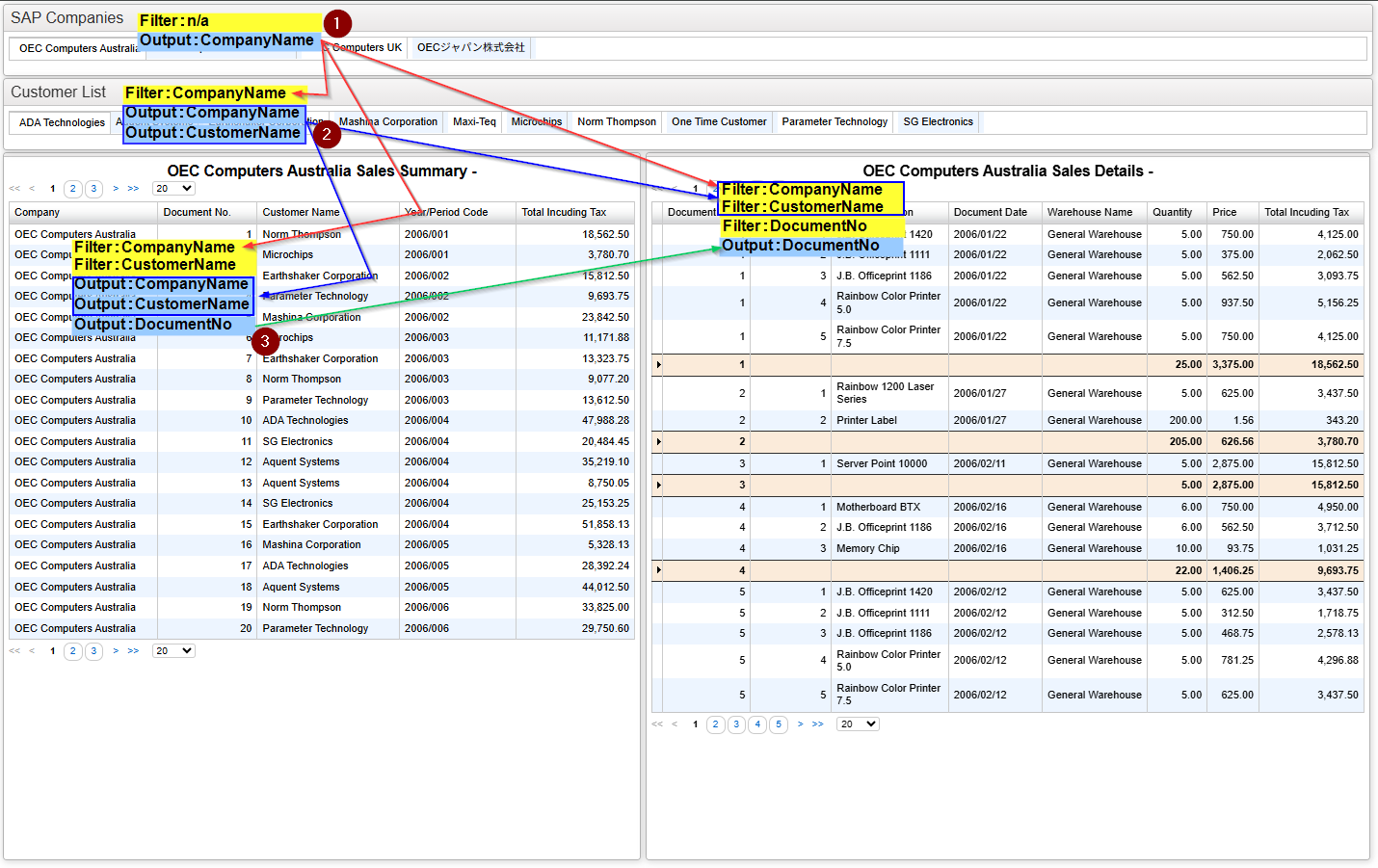Image resolution: width=1378 pixels, height=868 pixels.
Task: Click the Rainbow 1200 Laser Series item cell
Action: pos(885,393)
